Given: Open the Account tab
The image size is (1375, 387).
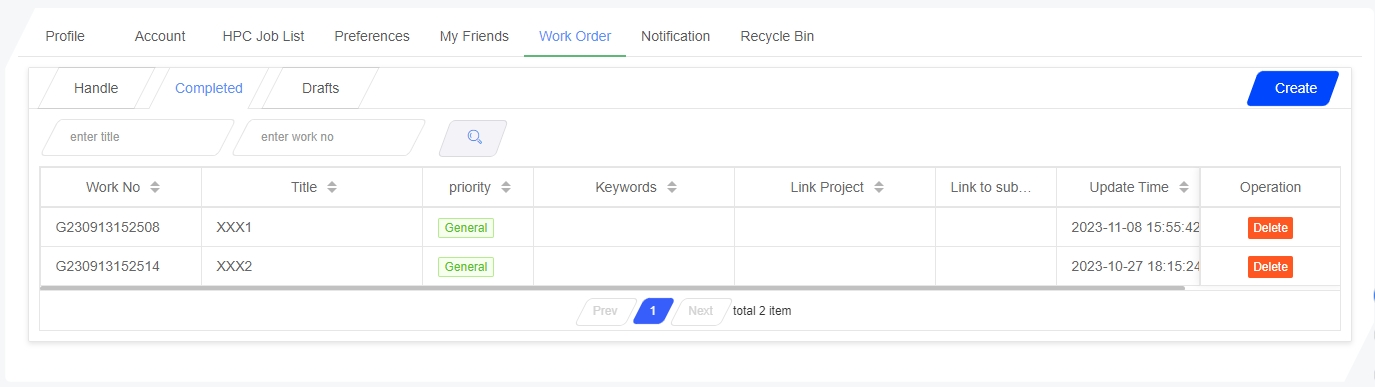Looking at the screenshot, I should click(x=160, y=36).
